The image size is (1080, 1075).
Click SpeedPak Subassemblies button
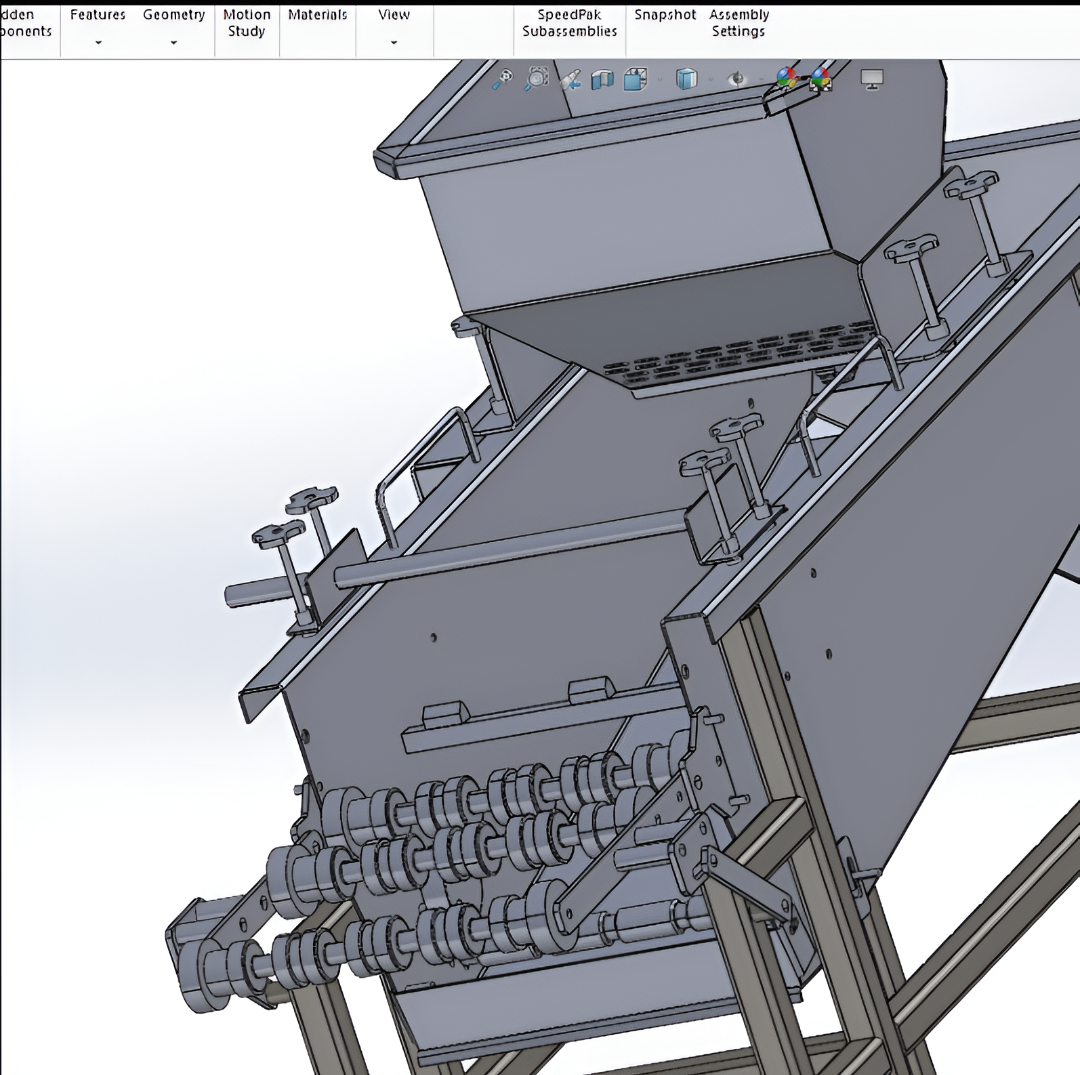pos(570,23)
